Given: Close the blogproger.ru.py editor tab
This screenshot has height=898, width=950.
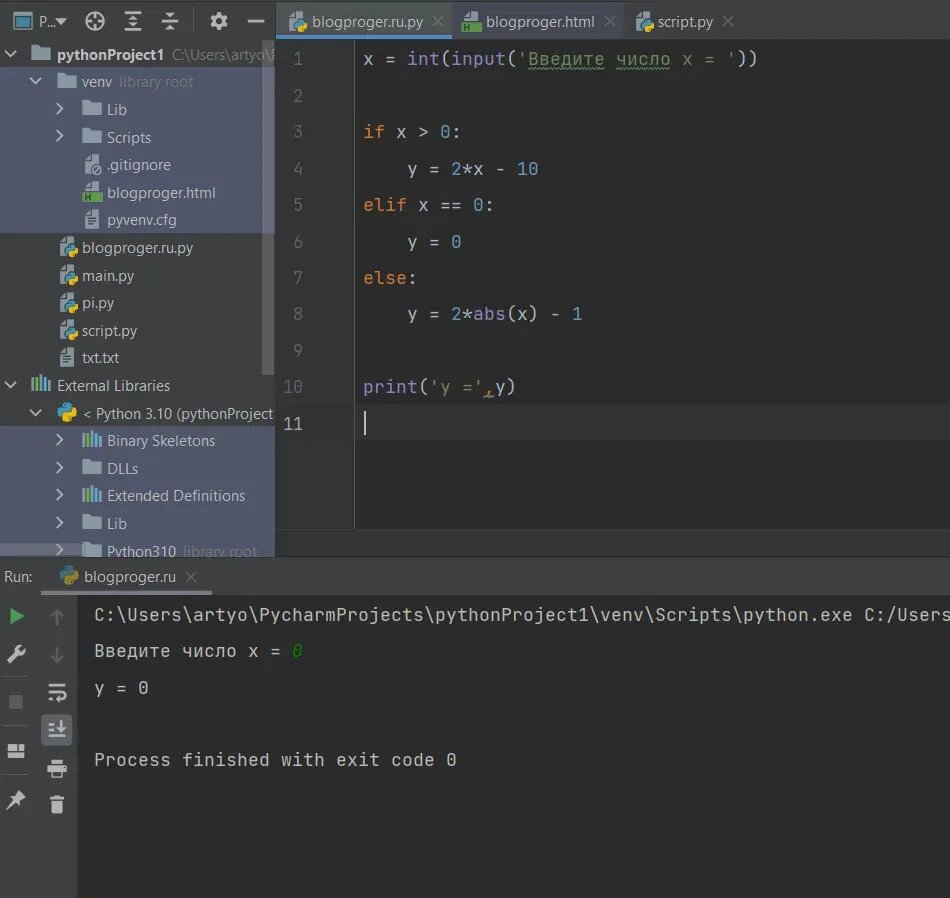Looking at the screenshot, I should [438, 22].
